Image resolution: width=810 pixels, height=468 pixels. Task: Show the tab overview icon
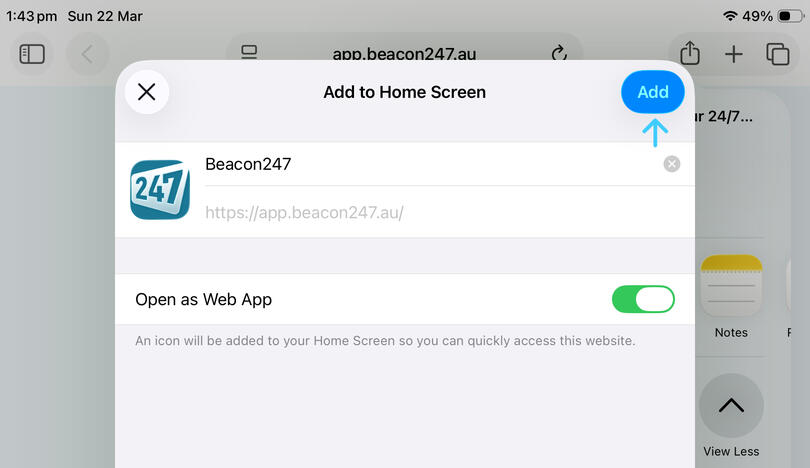tap(777, 54)
